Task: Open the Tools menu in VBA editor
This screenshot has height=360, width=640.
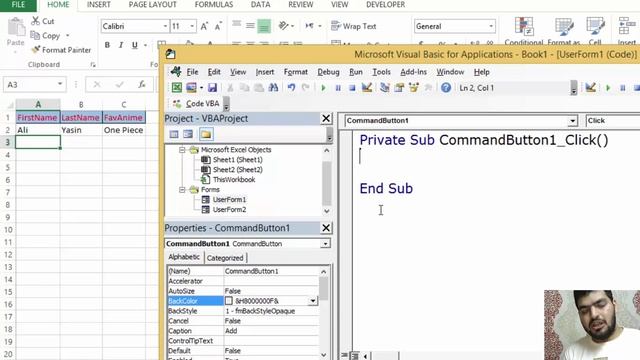Action: pos(381,72)
